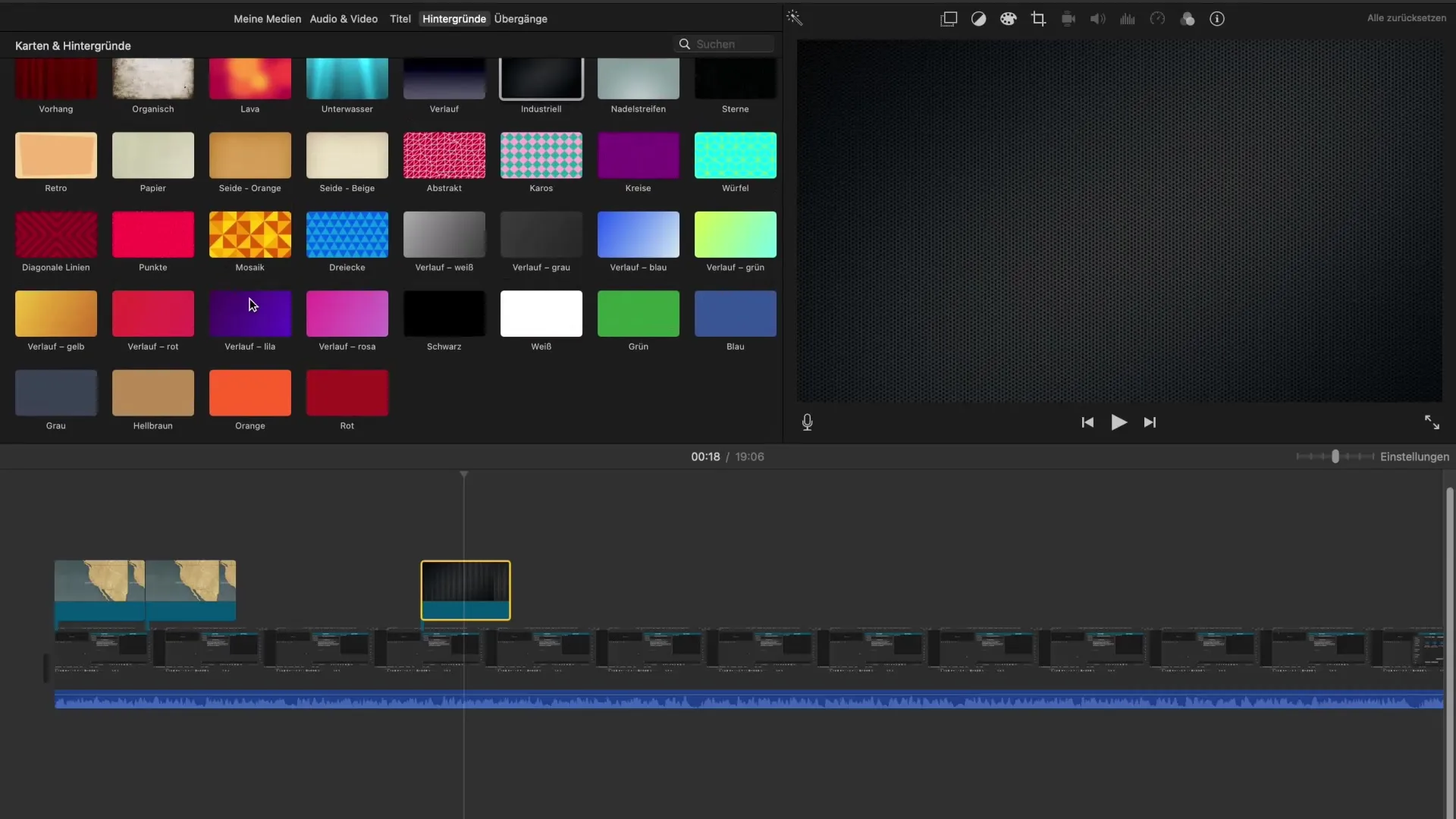Choose the Schwarz solid background
The width and height of the screenshot is (1456, 819).
pos(444,314)
